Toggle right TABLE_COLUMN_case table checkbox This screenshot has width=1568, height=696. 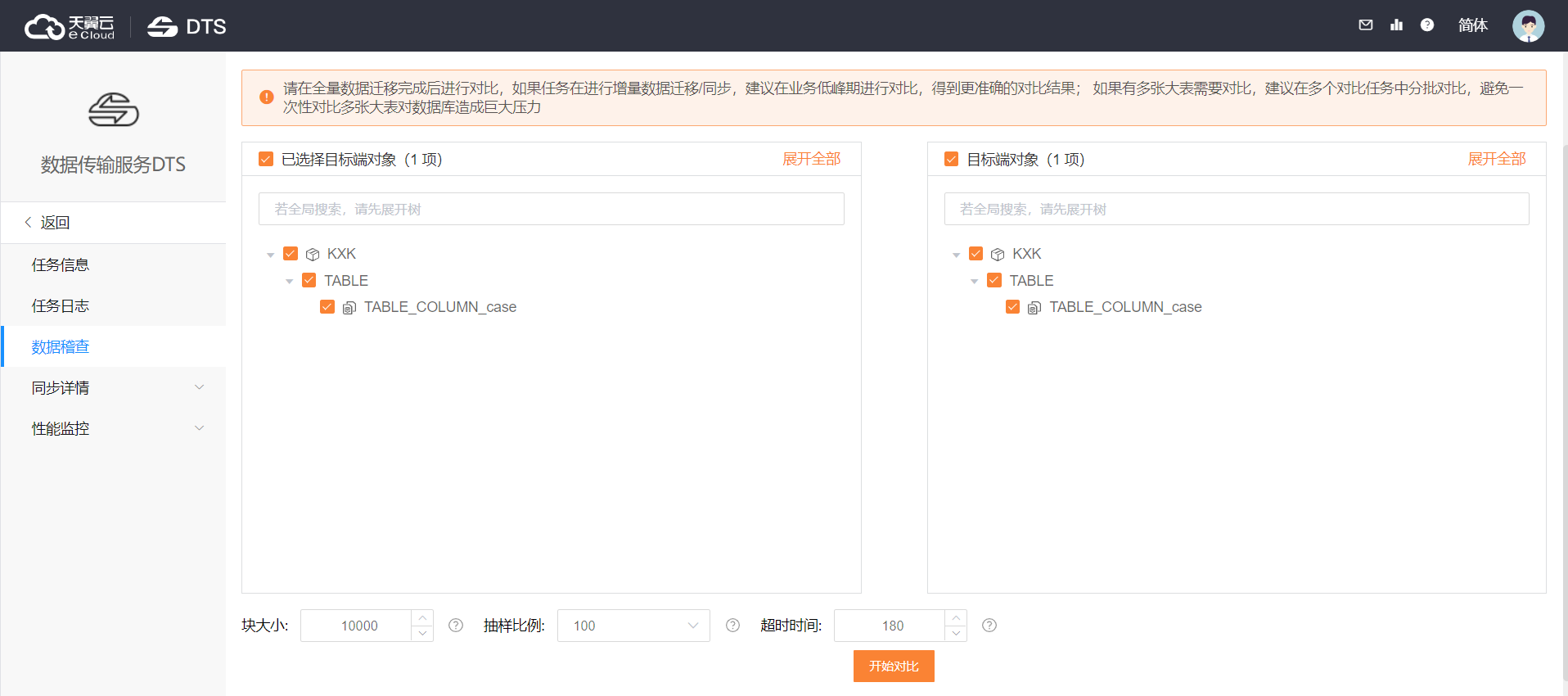tap(1012, 307)
